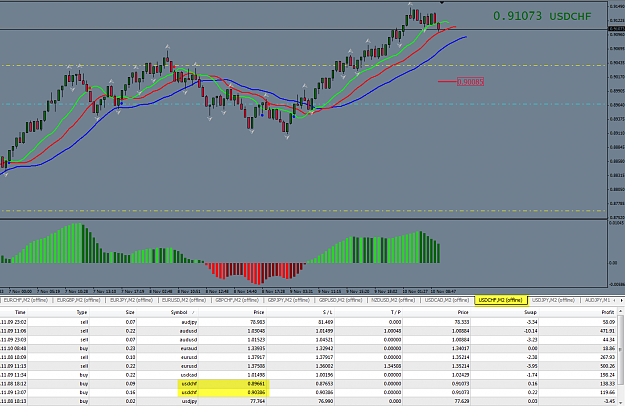The image size is (625, 406).
Task: Select the EURJPY,M2 chart tab
Action: coord(131,300)
